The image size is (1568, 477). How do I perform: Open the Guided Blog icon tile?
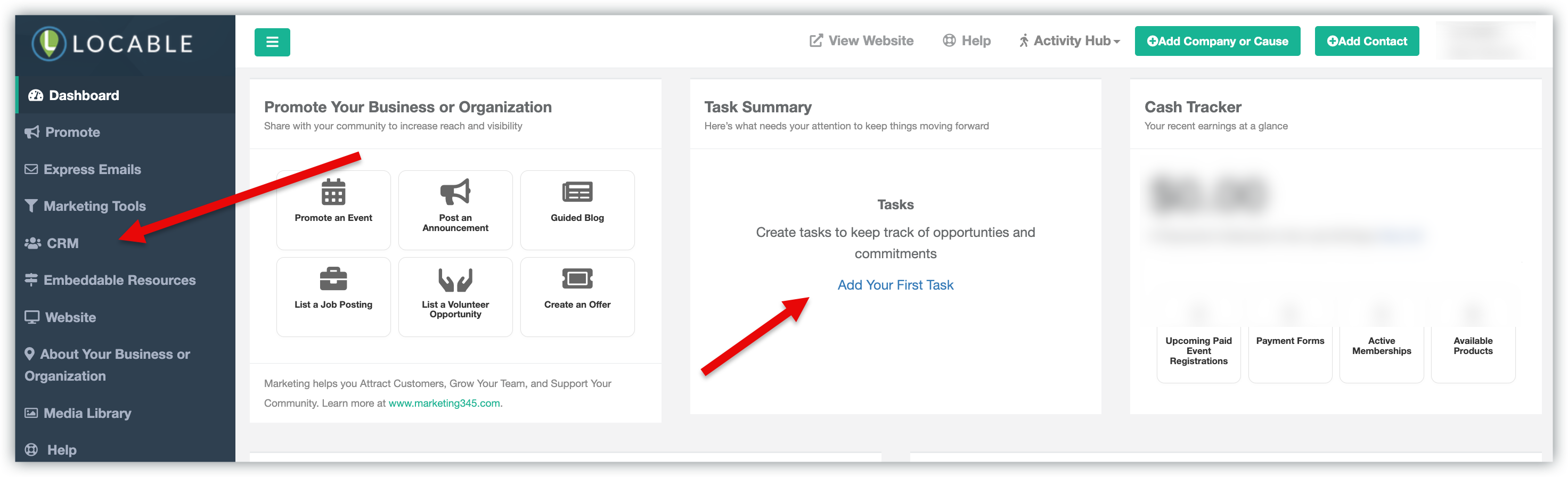pos(577,192)
